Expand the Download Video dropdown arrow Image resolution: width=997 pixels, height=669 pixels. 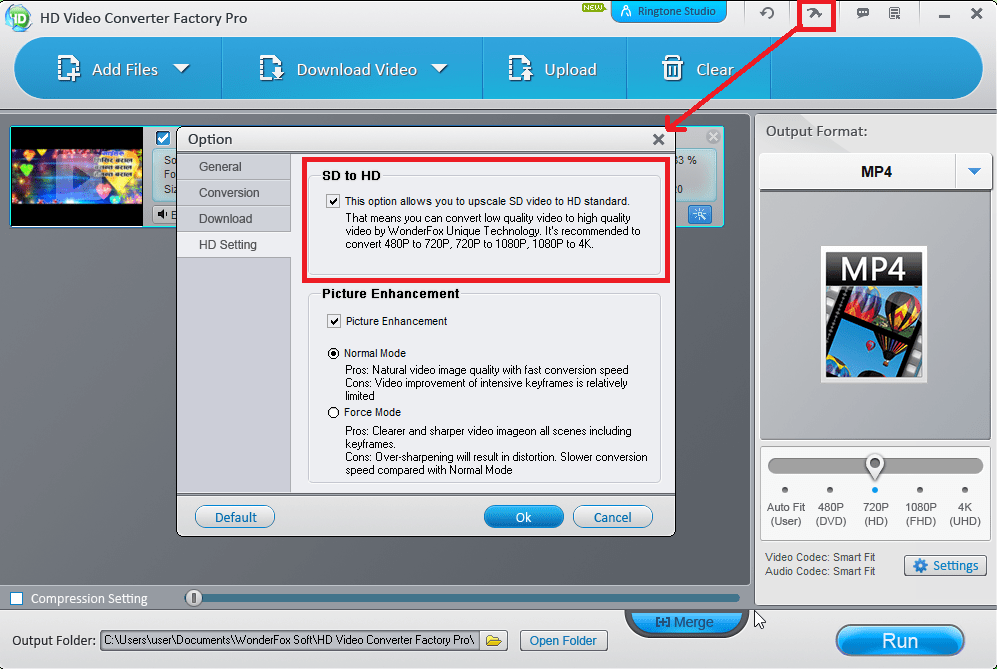click(x=439, y=68)
